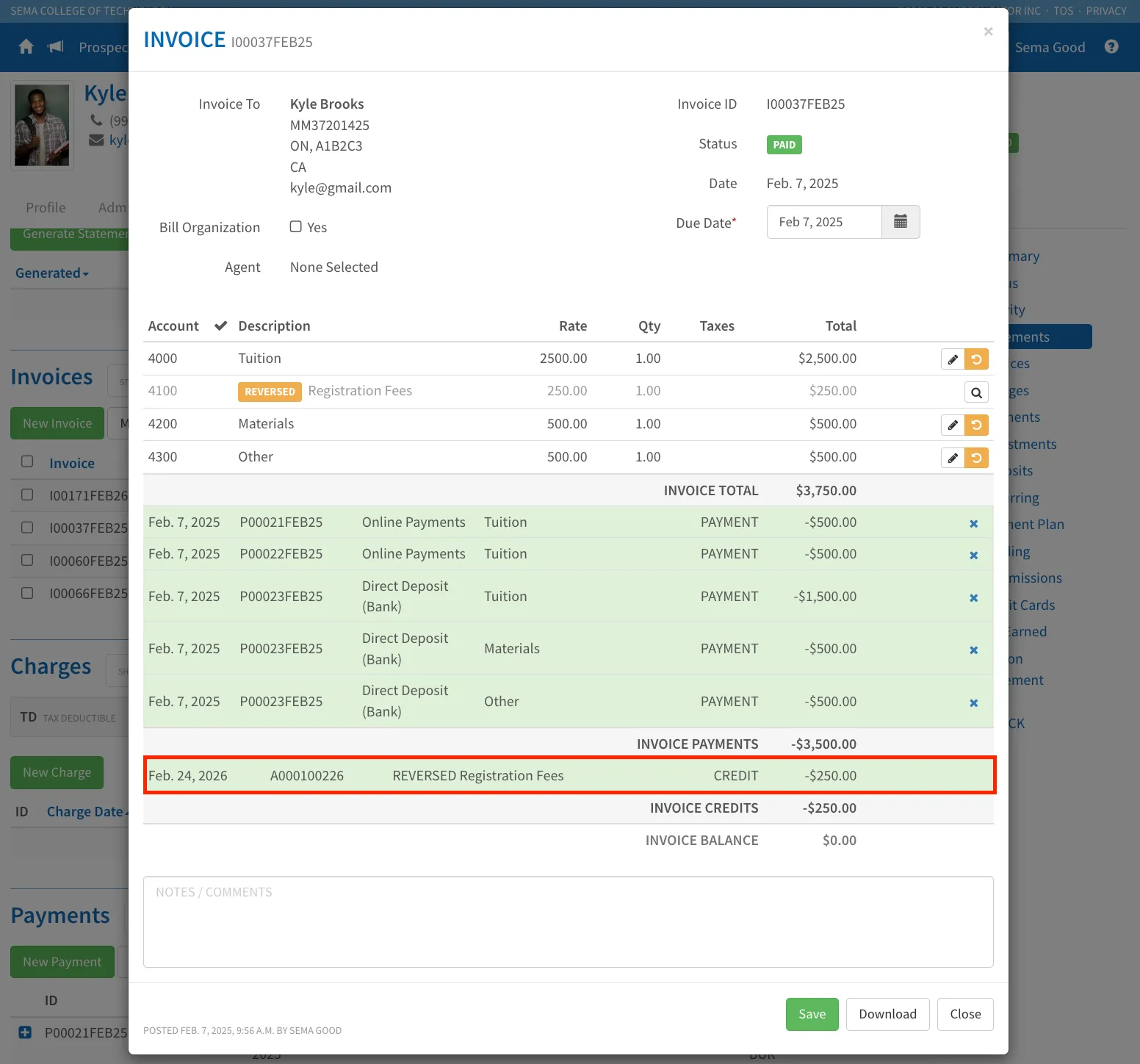The image size is (1140, 1064).
Task: Click the Due Date input field
Action: point(824,222)
